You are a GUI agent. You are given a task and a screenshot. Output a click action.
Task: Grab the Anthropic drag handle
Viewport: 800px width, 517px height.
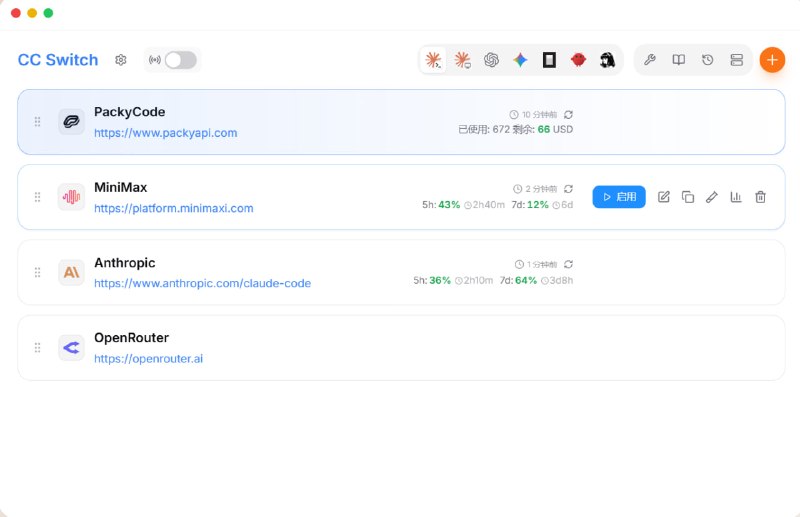[x=37, y=272]
